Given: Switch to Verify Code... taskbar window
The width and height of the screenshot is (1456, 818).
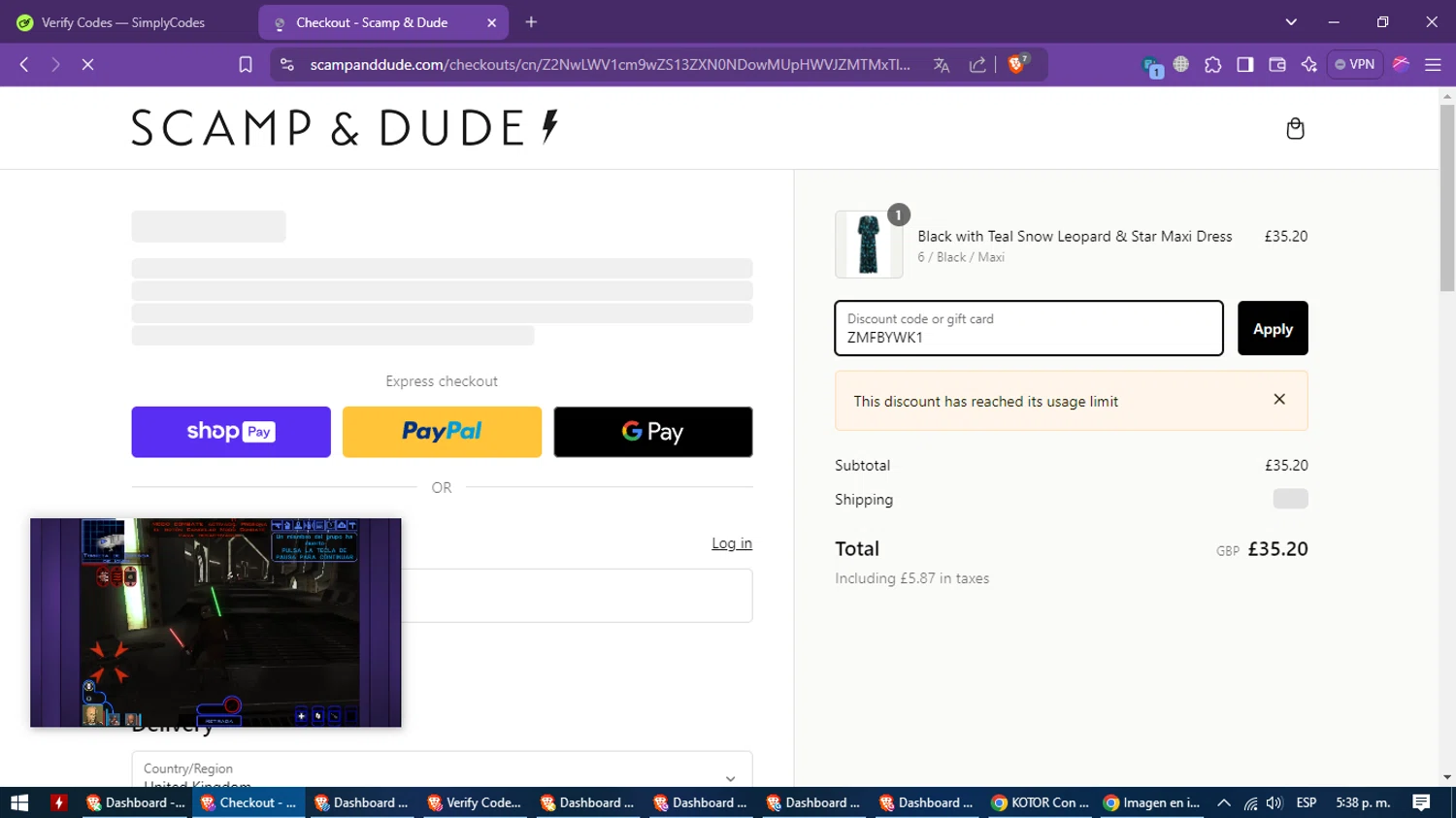Looking at the screenshot, I should [x=475, y=802].
